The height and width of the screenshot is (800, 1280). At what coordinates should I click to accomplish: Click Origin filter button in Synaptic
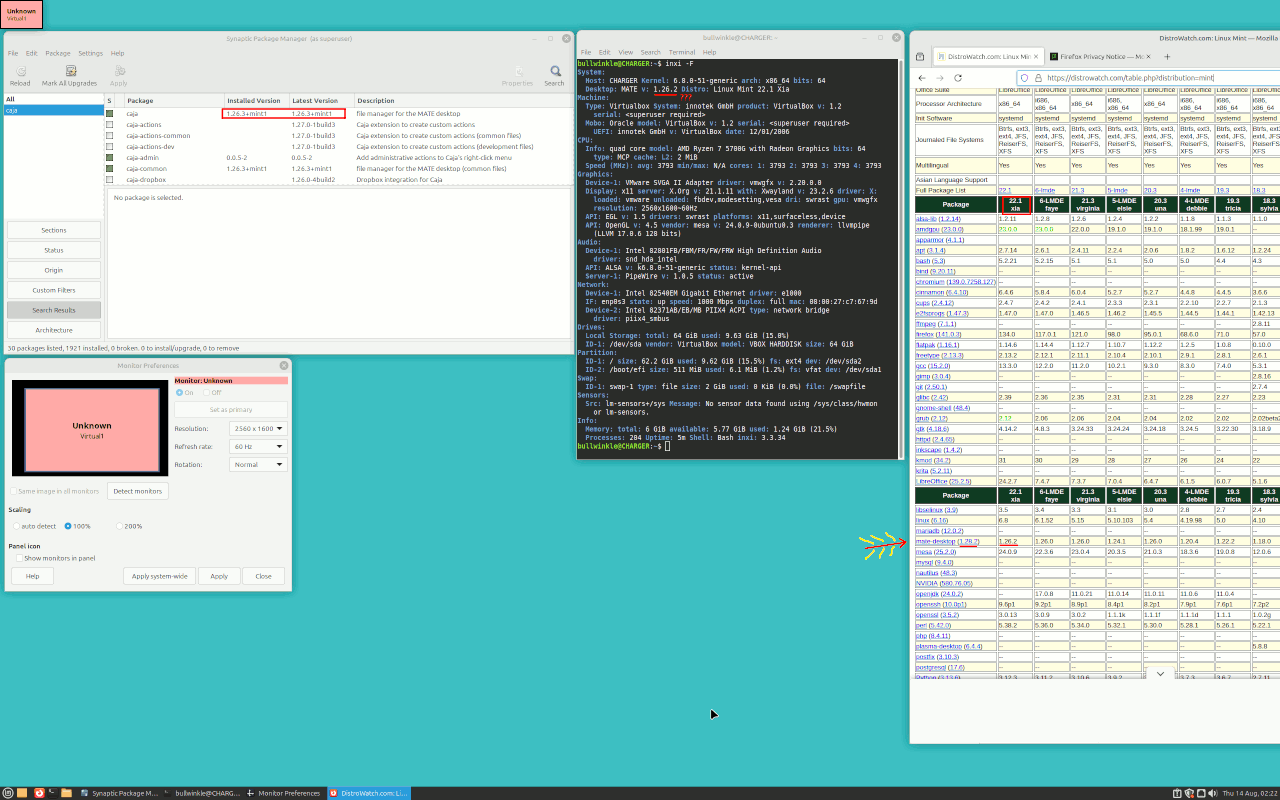[54, 270]
